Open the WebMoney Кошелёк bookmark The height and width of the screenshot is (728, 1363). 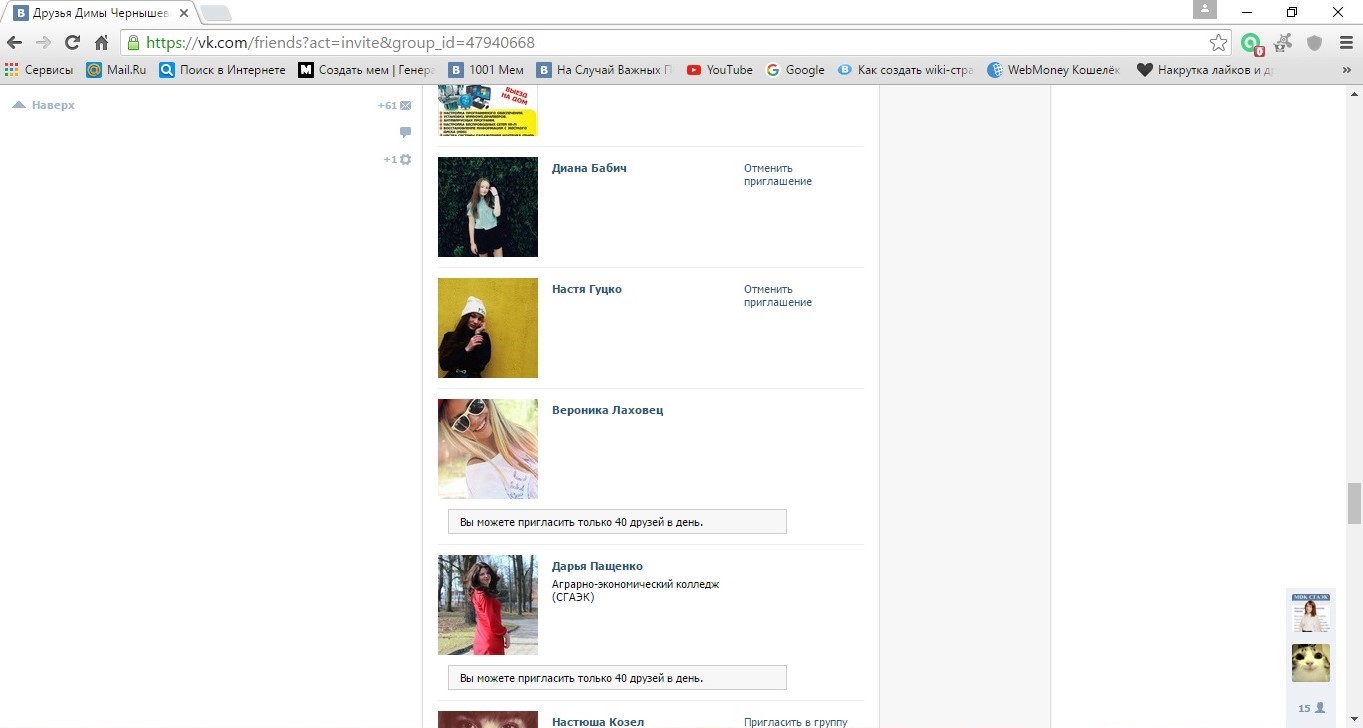[1056, 70]
